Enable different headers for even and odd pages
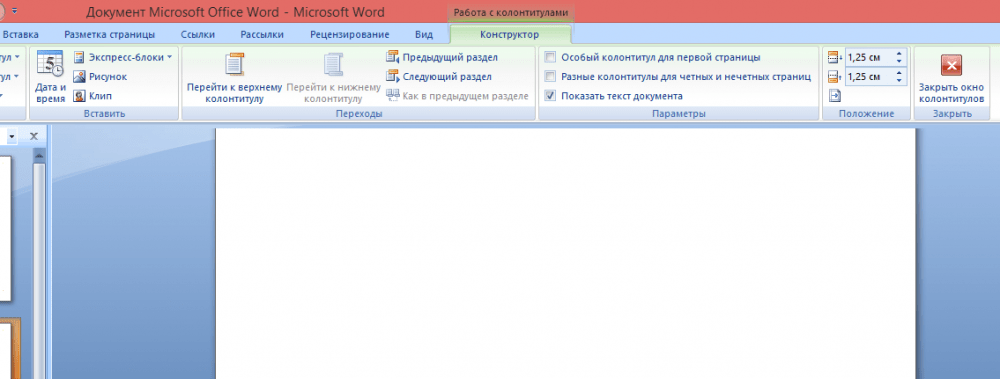This screenshot has width=1000, height=379. [x=550, y=77]
